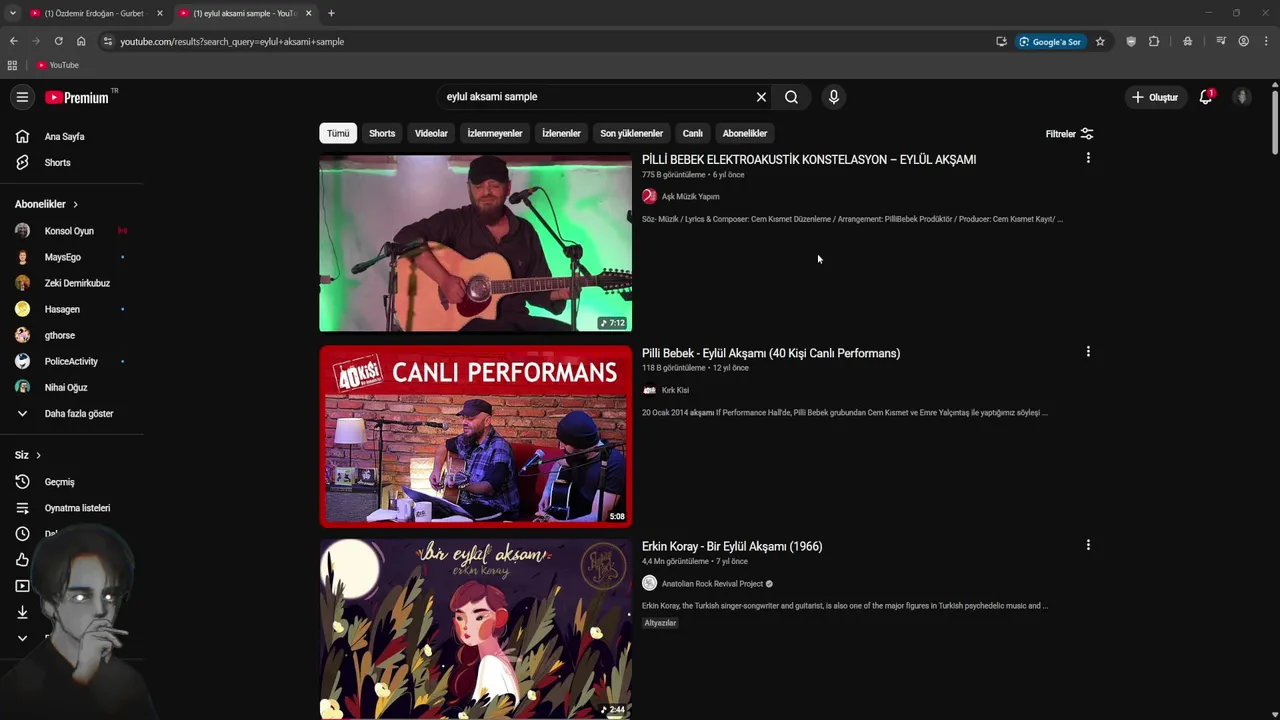Select the Canlı filter chip
The image size is (1280, 720).
pos(693,133)
